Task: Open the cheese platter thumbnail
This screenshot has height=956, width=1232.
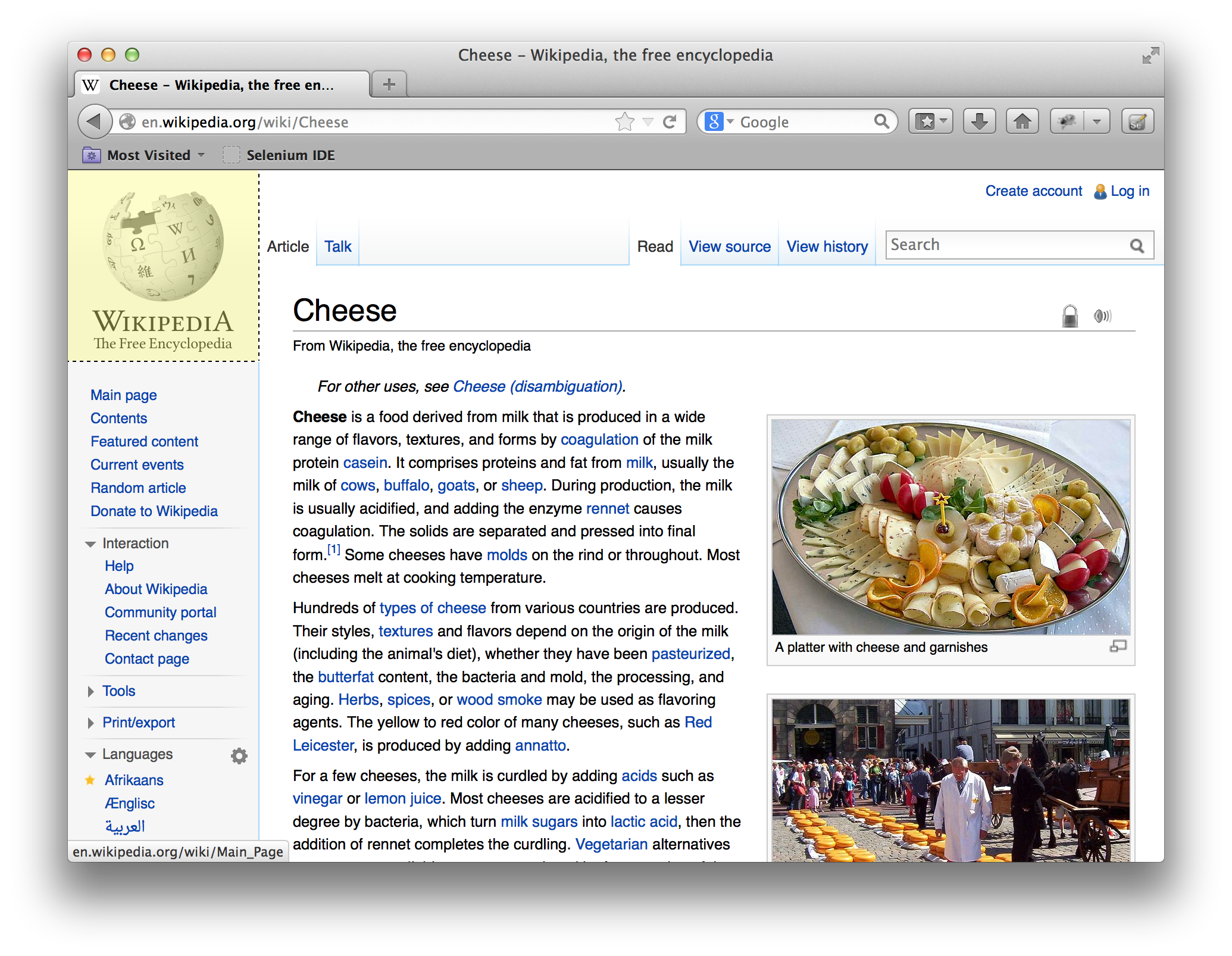Action: click(951, 527)
